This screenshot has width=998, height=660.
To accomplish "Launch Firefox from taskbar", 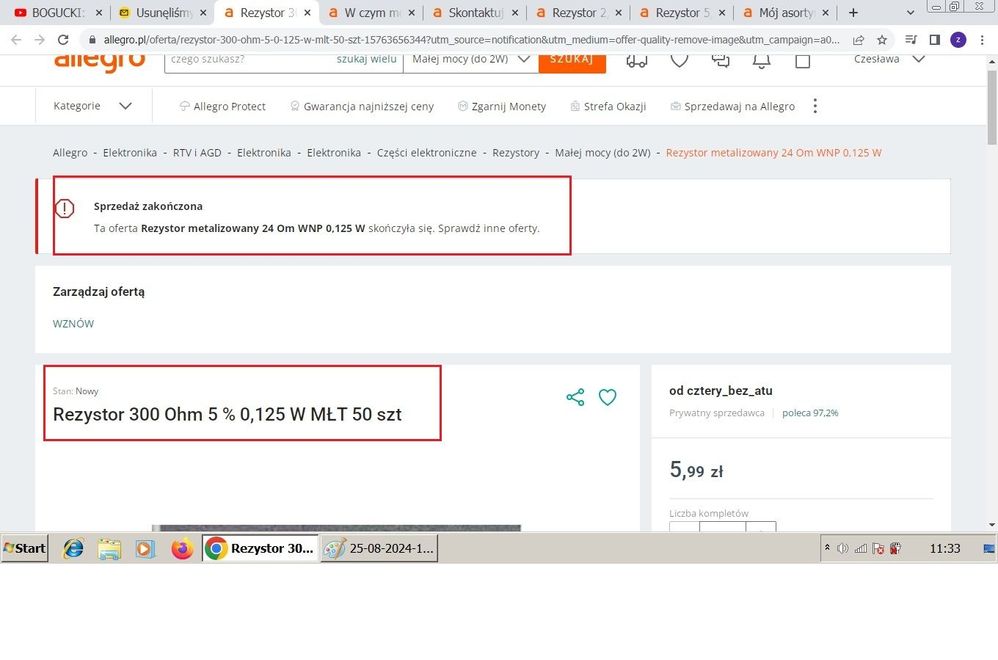I will 182,548.
